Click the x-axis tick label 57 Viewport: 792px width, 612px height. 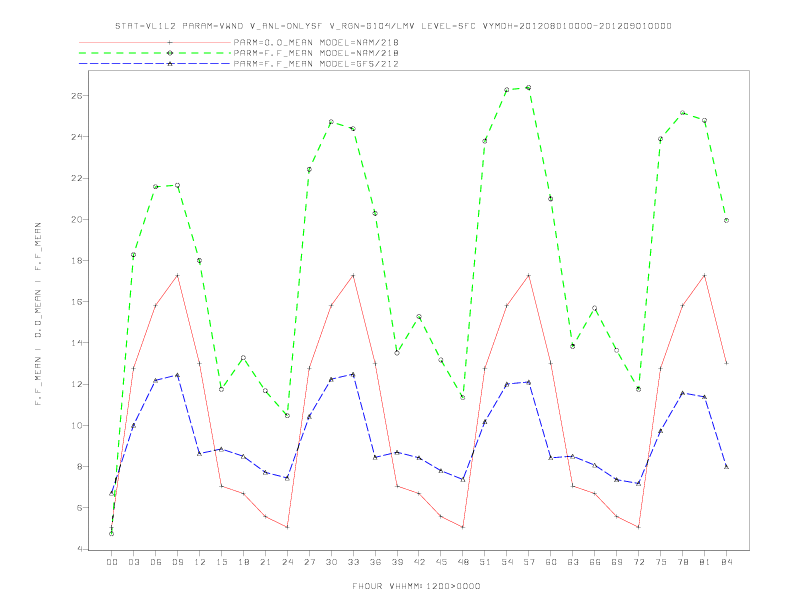click(529, 562)
